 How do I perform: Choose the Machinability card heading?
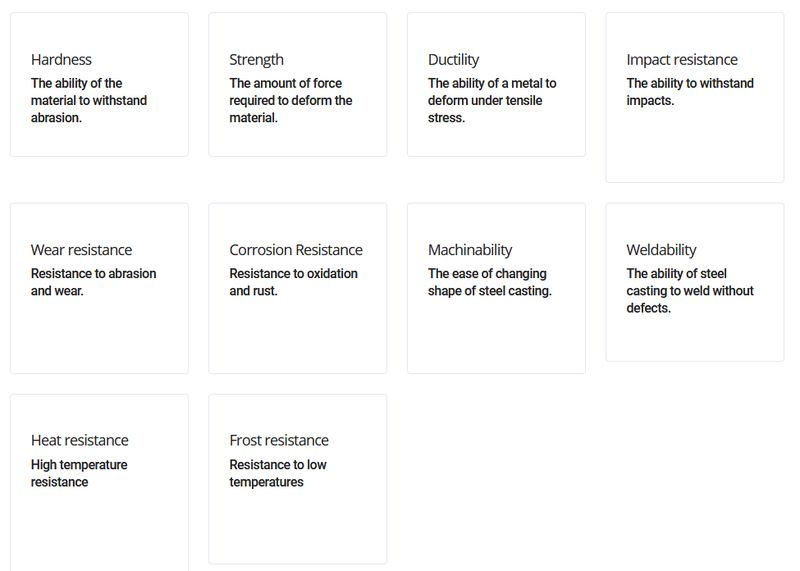tap(470, 250)
